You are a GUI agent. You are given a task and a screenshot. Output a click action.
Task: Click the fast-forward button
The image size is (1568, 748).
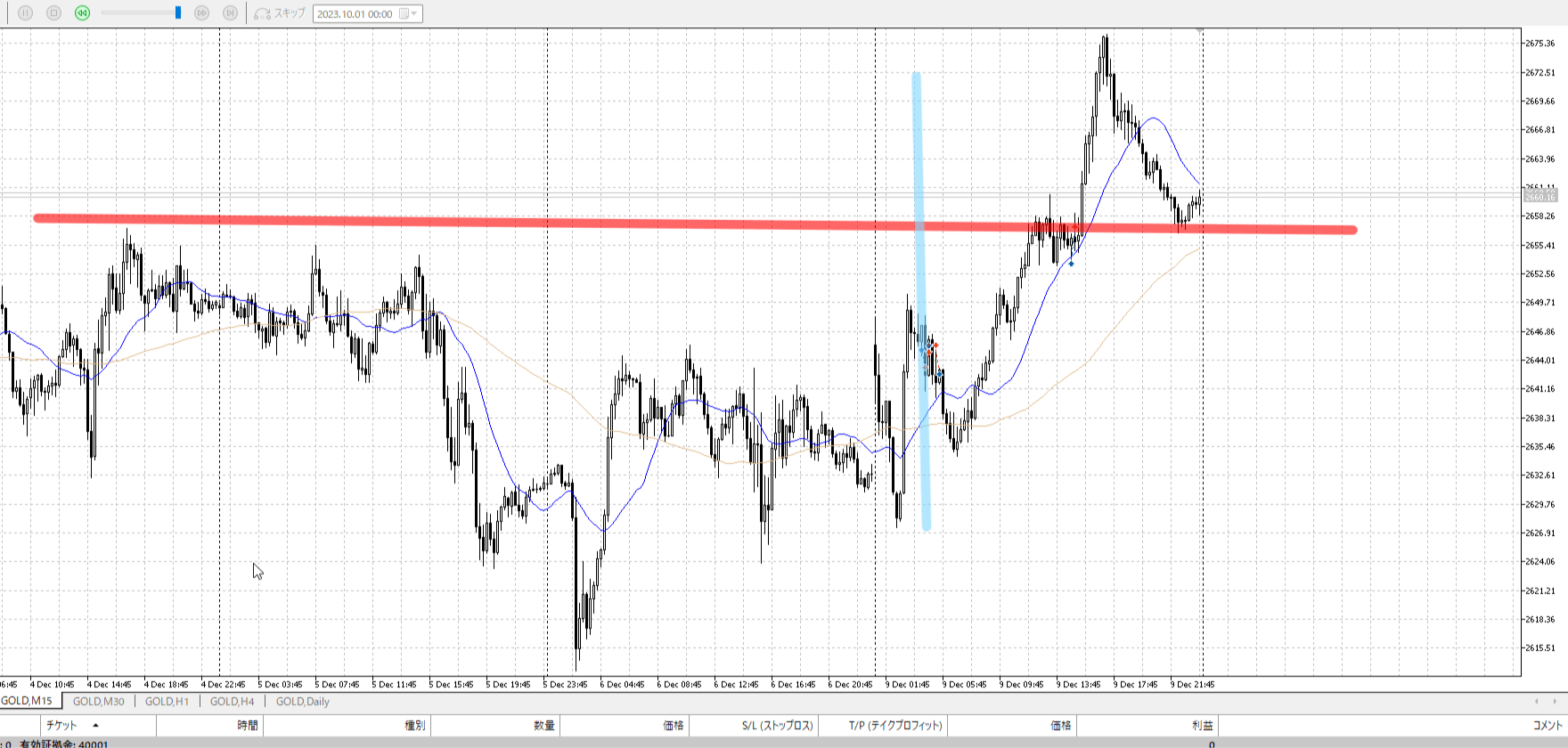[x=201, y=13]
